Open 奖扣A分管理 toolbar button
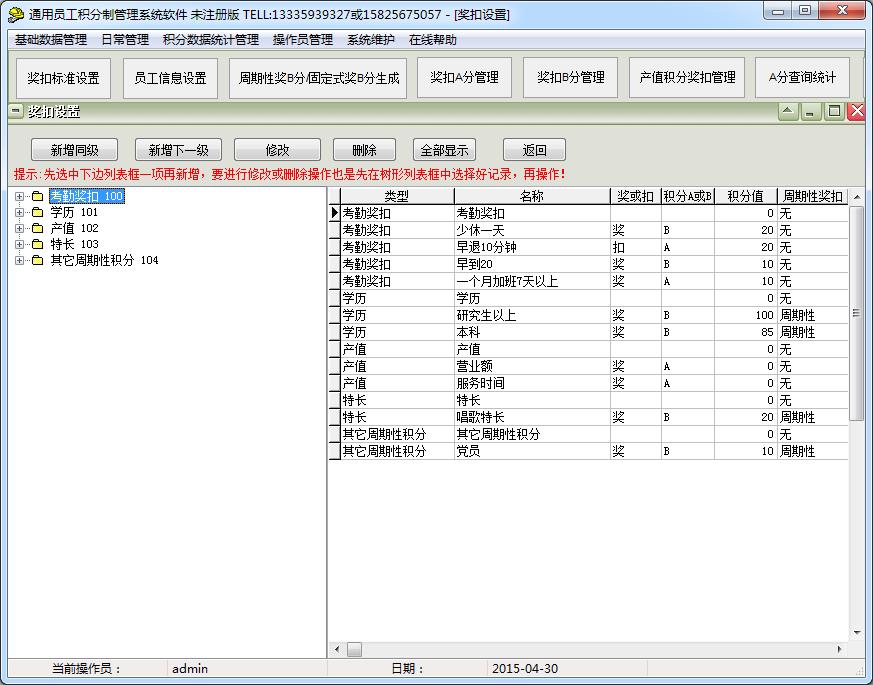Screen dimensions: 873x685 click(x=464, y=77)
